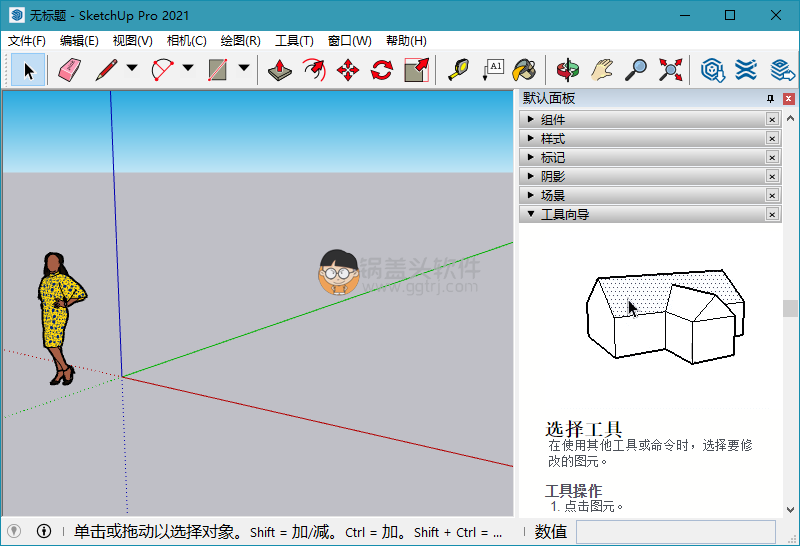Close the 工具向导 panel with its X
The image size is (800, 546).
click(x=772, y=214)
